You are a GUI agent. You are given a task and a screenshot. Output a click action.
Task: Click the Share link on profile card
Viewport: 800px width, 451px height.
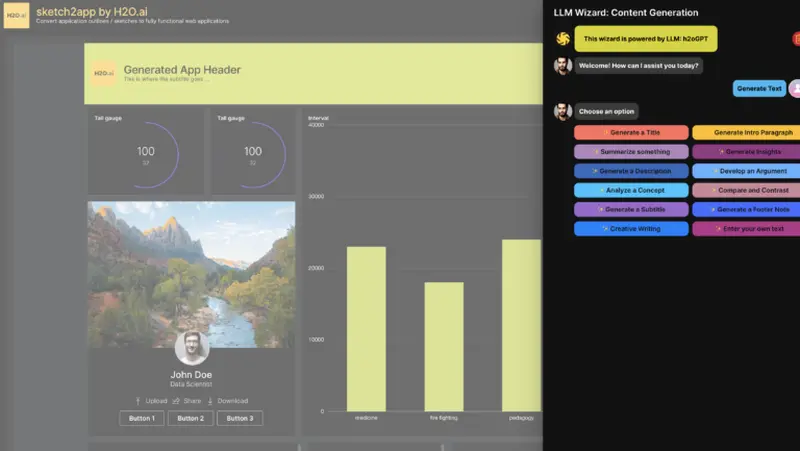[x=192, y=401]
